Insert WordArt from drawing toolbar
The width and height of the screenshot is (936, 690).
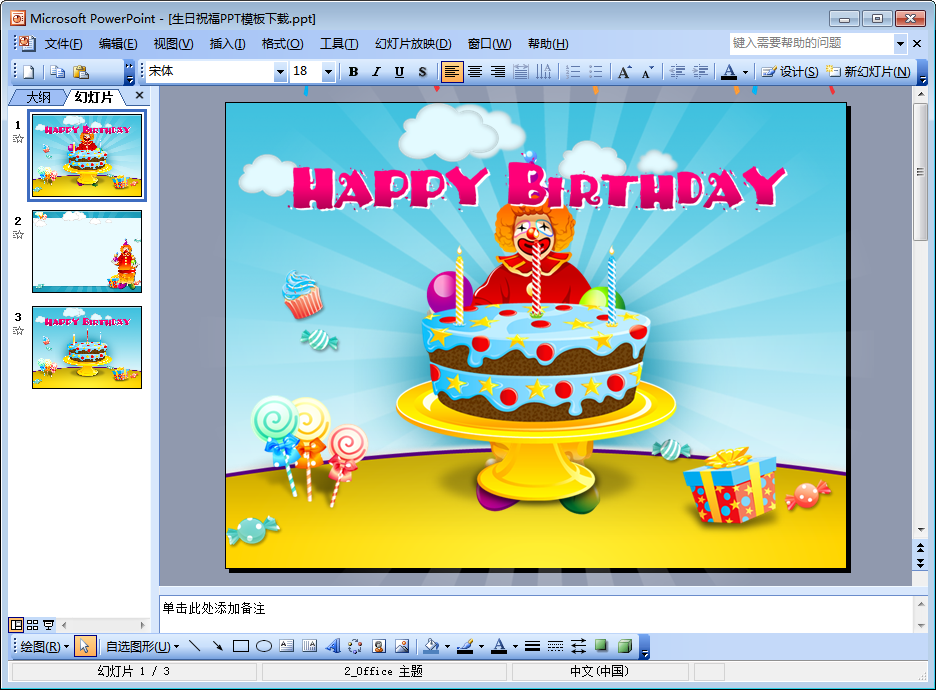[x=333, y=646]
